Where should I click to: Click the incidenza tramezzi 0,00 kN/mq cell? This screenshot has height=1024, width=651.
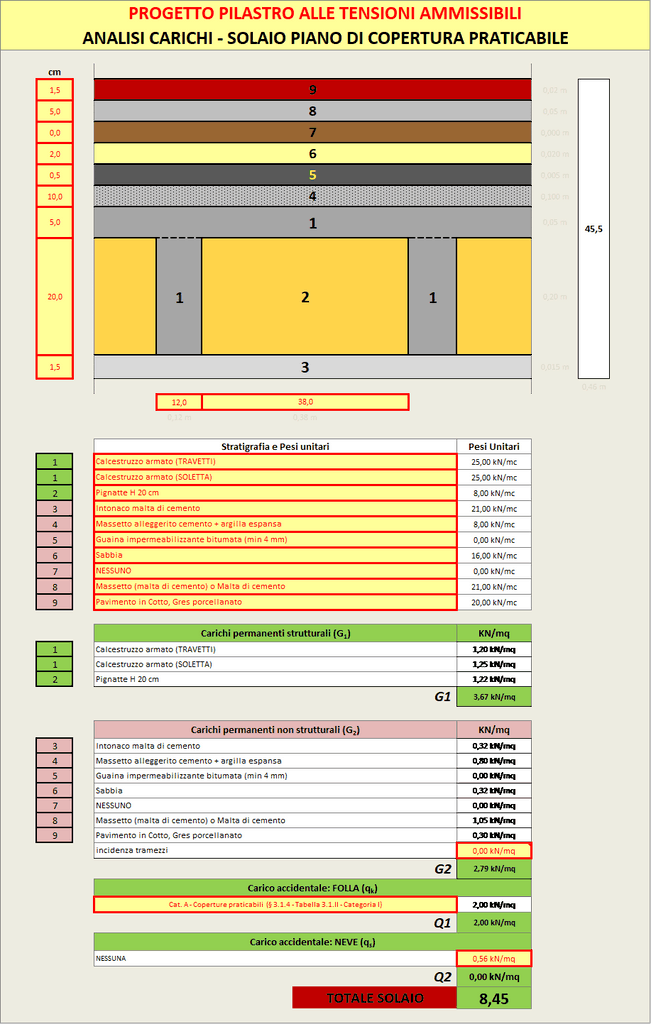pos(493,851)
